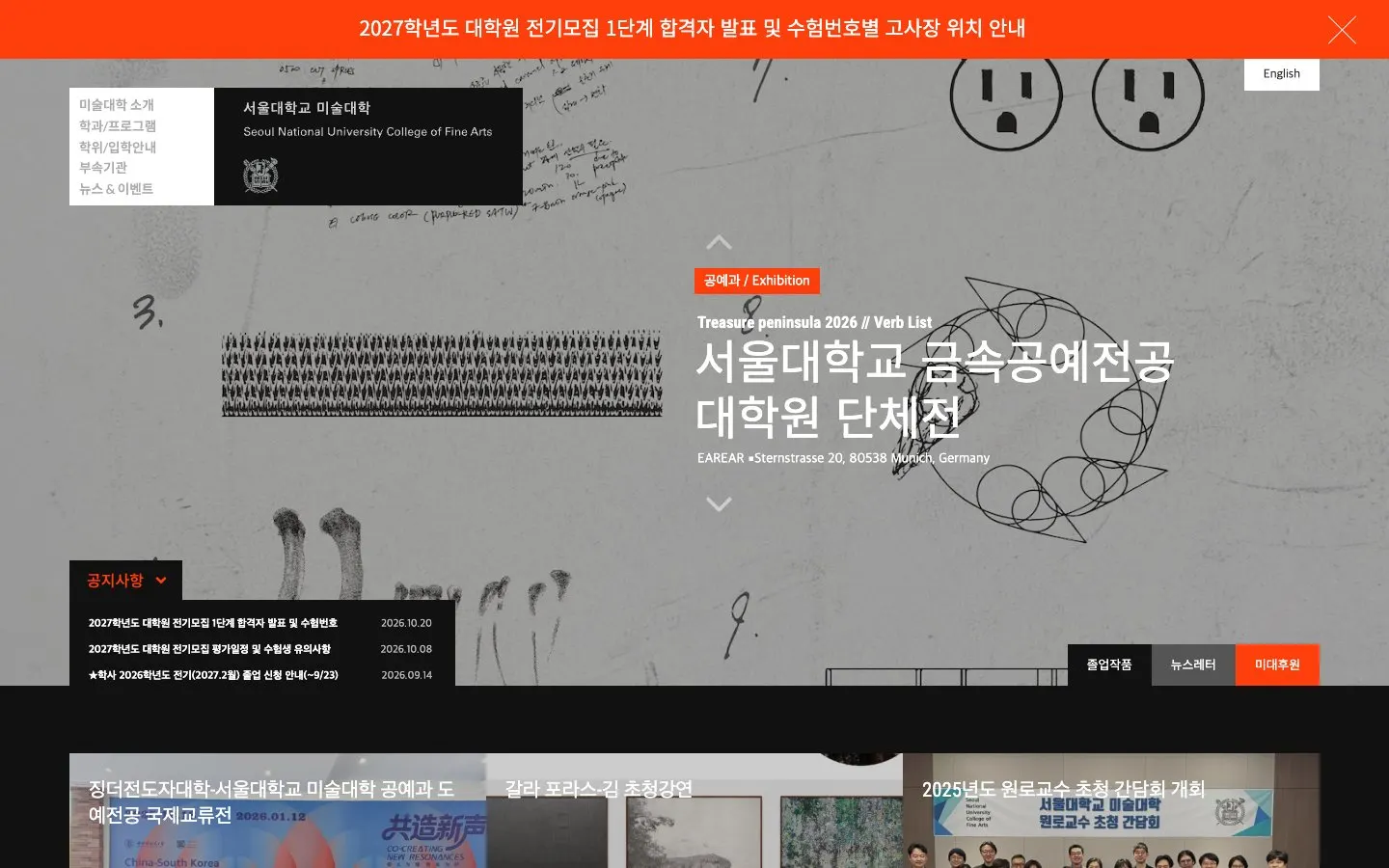Image resolution: width=1389 pixels, height=868 pixels.
Task: Open 학위/입학안내 menu
Action: point(118,148)
